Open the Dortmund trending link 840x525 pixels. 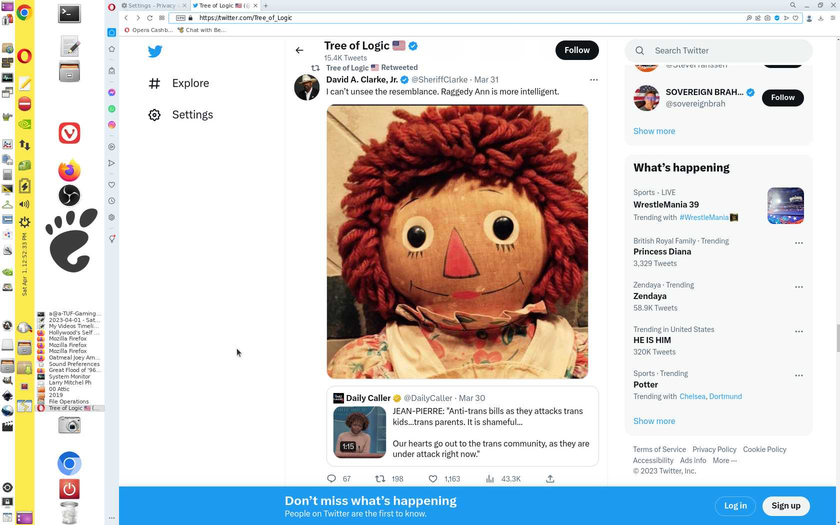(725, 396)
